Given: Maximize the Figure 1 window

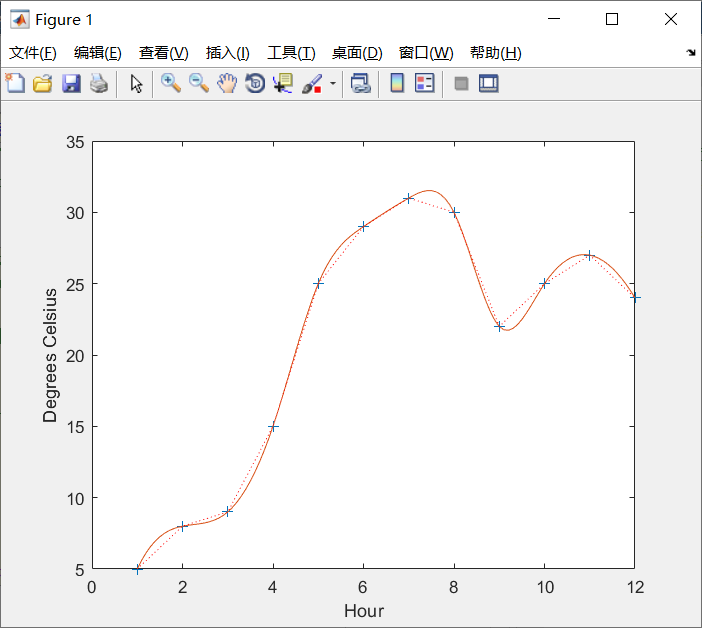Looking at the screenshot, I should click(x=612, y=19).
